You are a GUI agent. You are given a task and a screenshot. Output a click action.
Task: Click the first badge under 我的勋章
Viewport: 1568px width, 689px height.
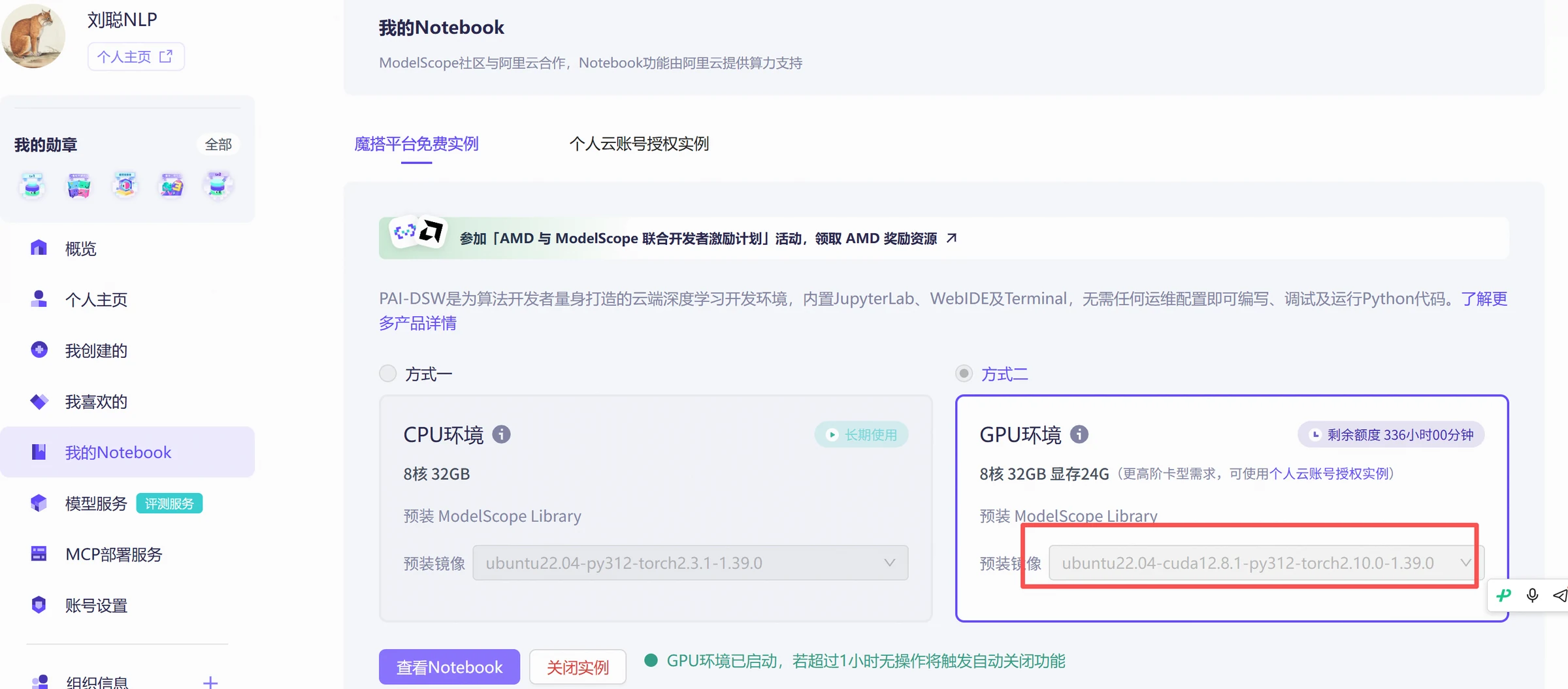click(x=32, y=185)
